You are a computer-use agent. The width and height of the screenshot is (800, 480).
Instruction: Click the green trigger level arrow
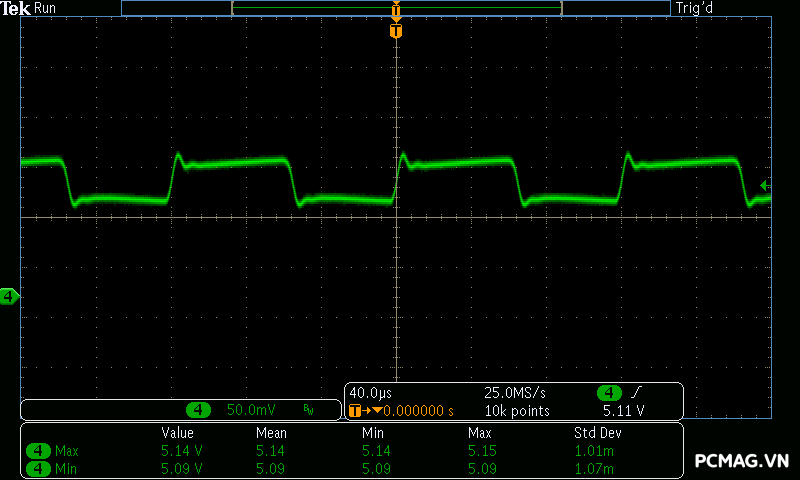[x=764, y=185]
